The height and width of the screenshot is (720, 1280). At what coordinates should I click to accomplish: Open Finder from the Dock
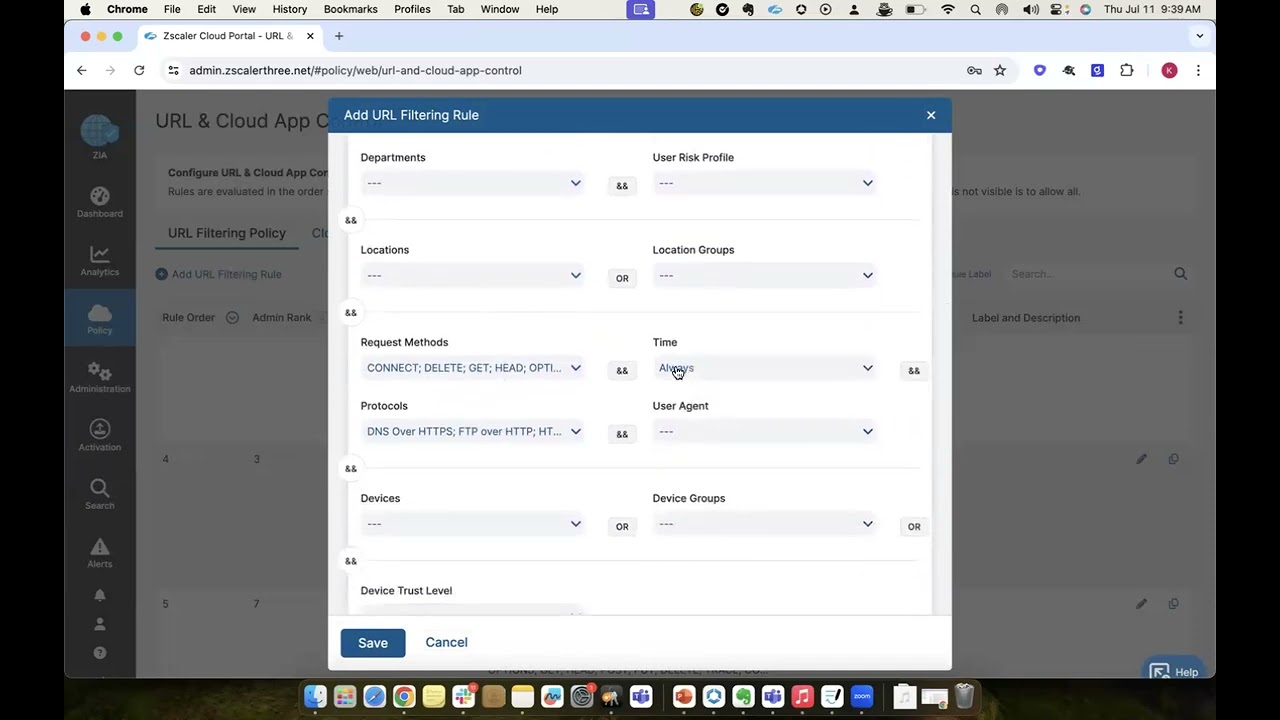[x=315, y=696]
